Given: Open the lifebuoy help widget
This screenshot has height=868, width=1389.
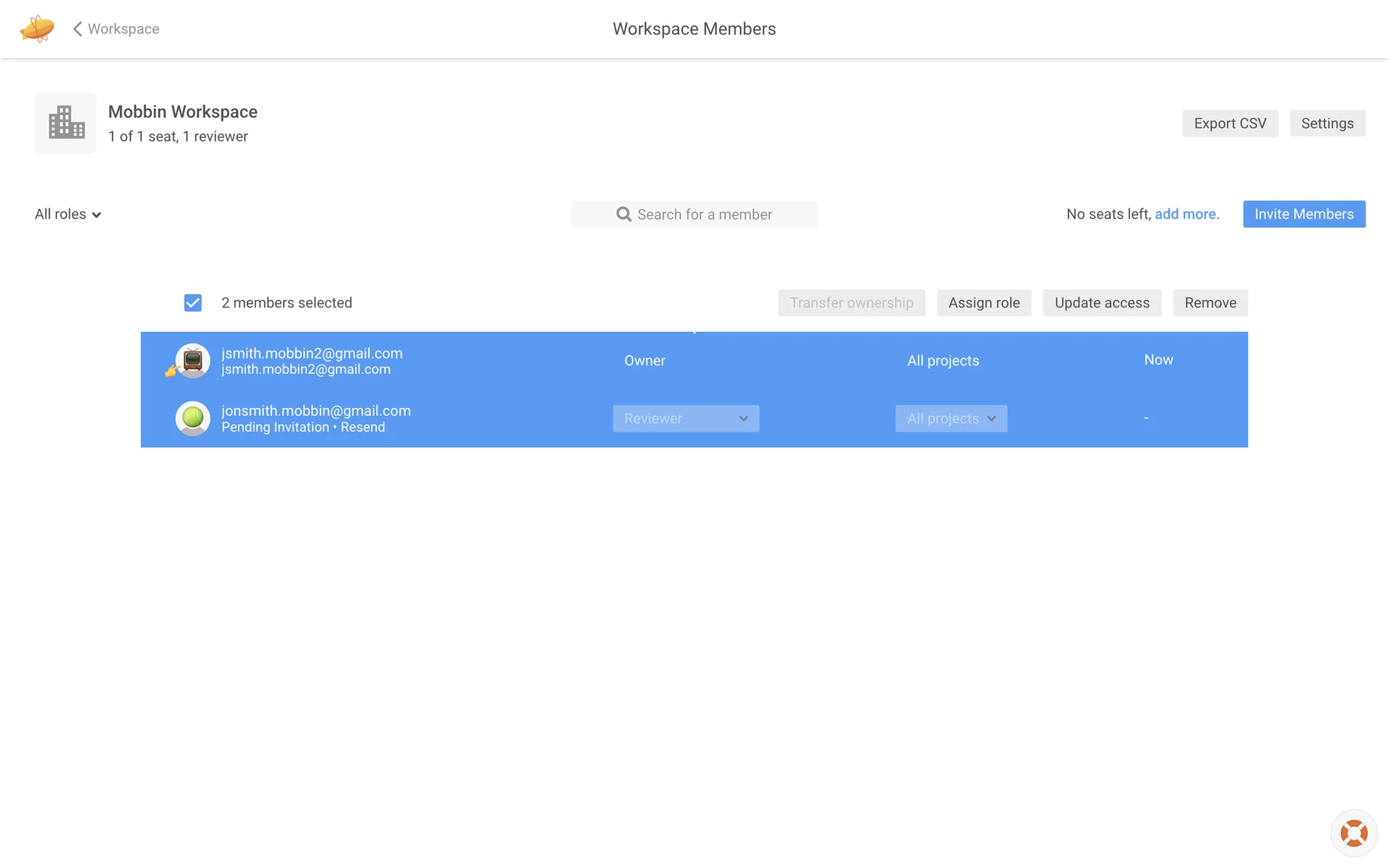Looking at the screenshot, I should point(1353,833).
